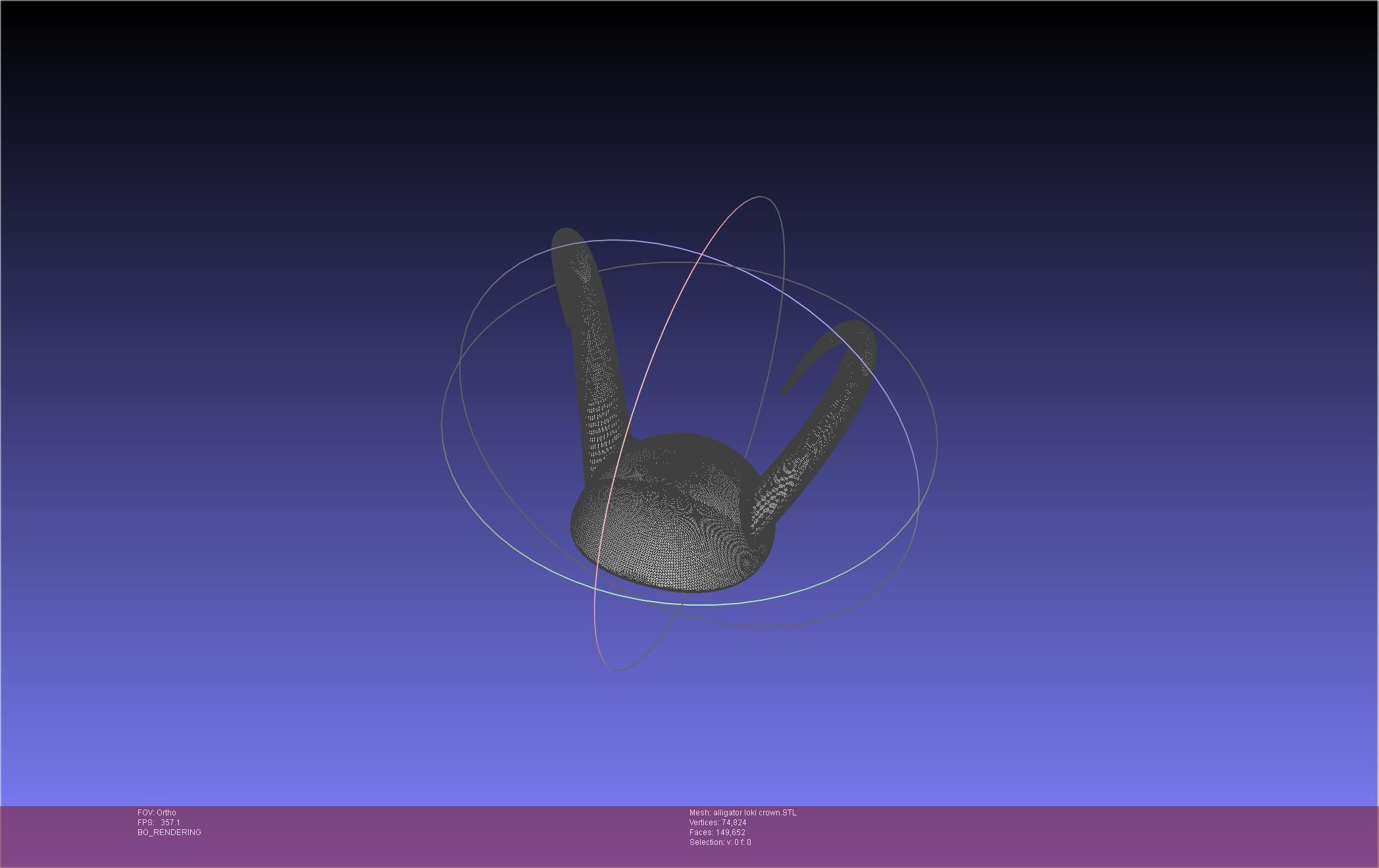
Task: Click the Selection v: 0 f: 0 text
Action: [720, 842]
